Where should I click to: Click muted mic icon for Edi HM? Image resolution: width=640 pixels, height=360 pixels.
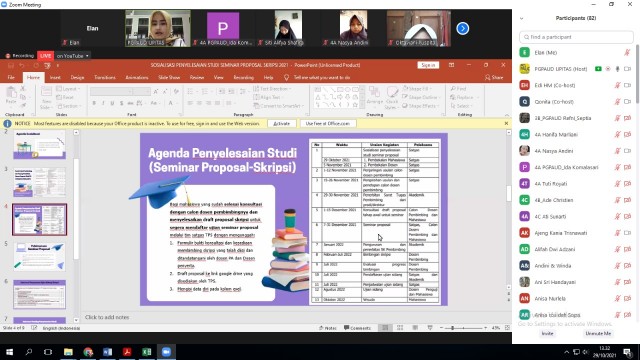[x=618, y=85]
